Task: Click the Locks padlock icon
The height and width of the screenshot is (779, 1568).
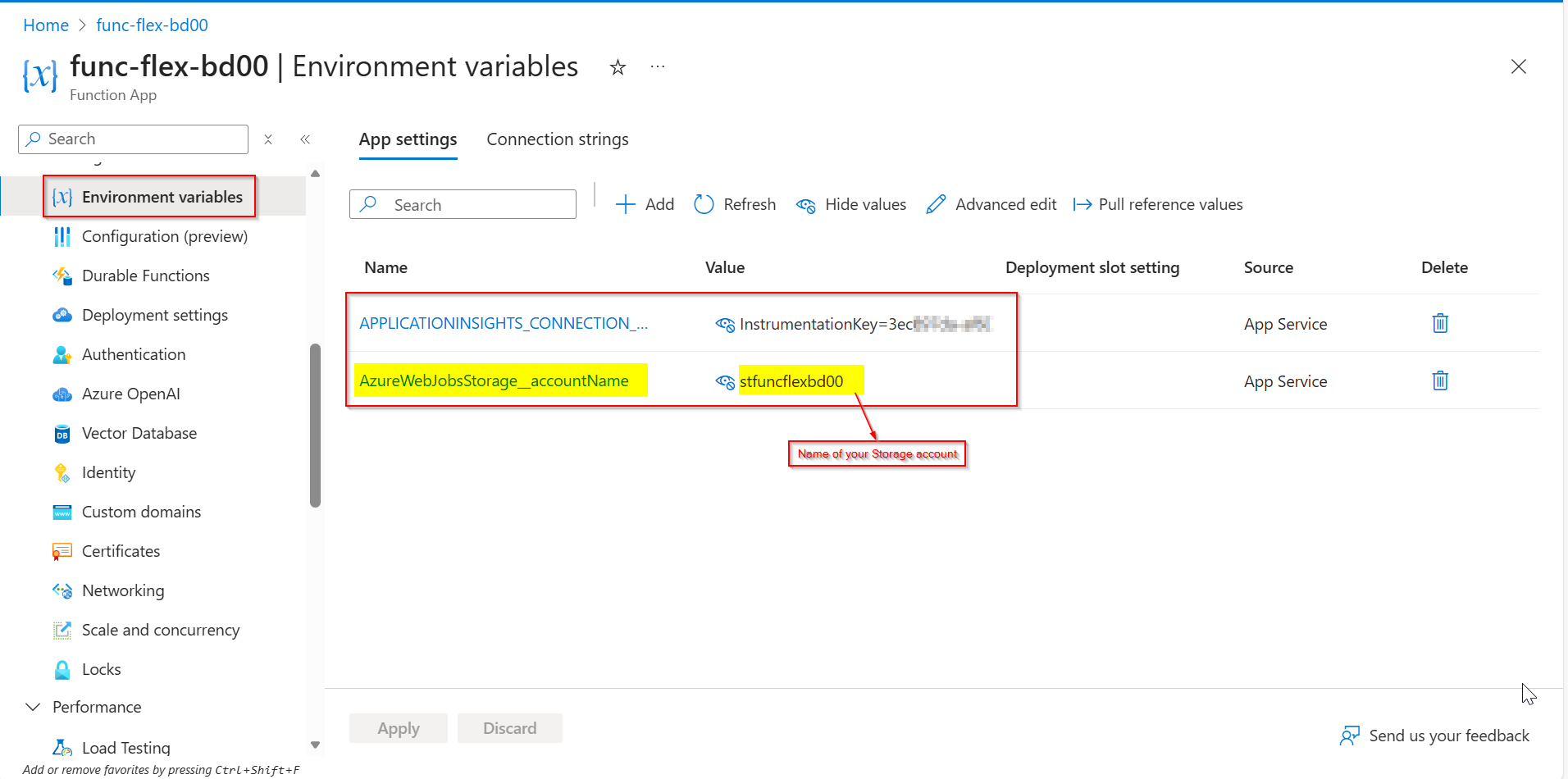Action: 62,669
